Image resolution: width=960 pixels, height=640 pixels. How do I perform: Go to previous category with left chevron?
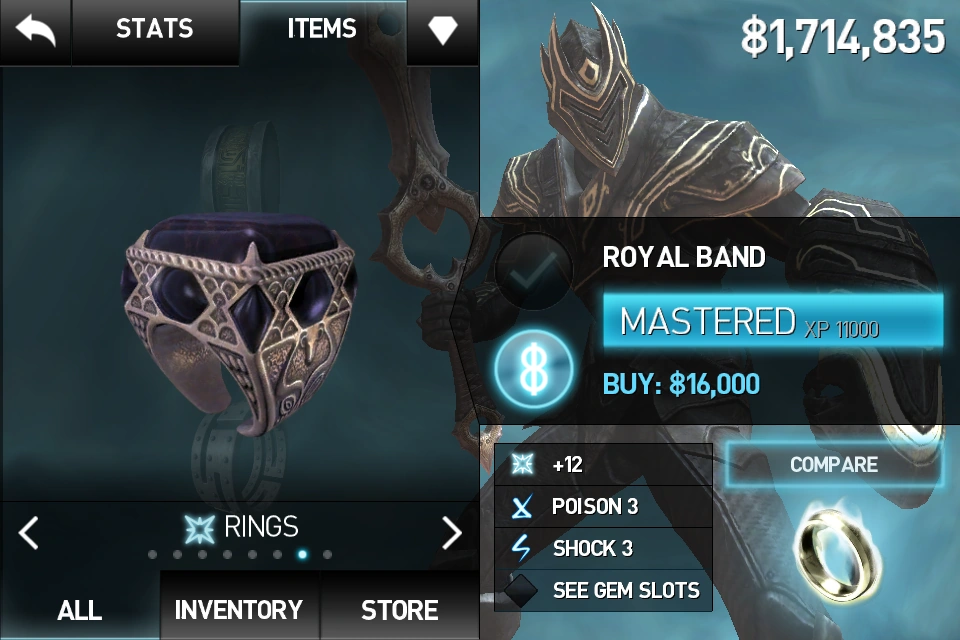[28, 532]
